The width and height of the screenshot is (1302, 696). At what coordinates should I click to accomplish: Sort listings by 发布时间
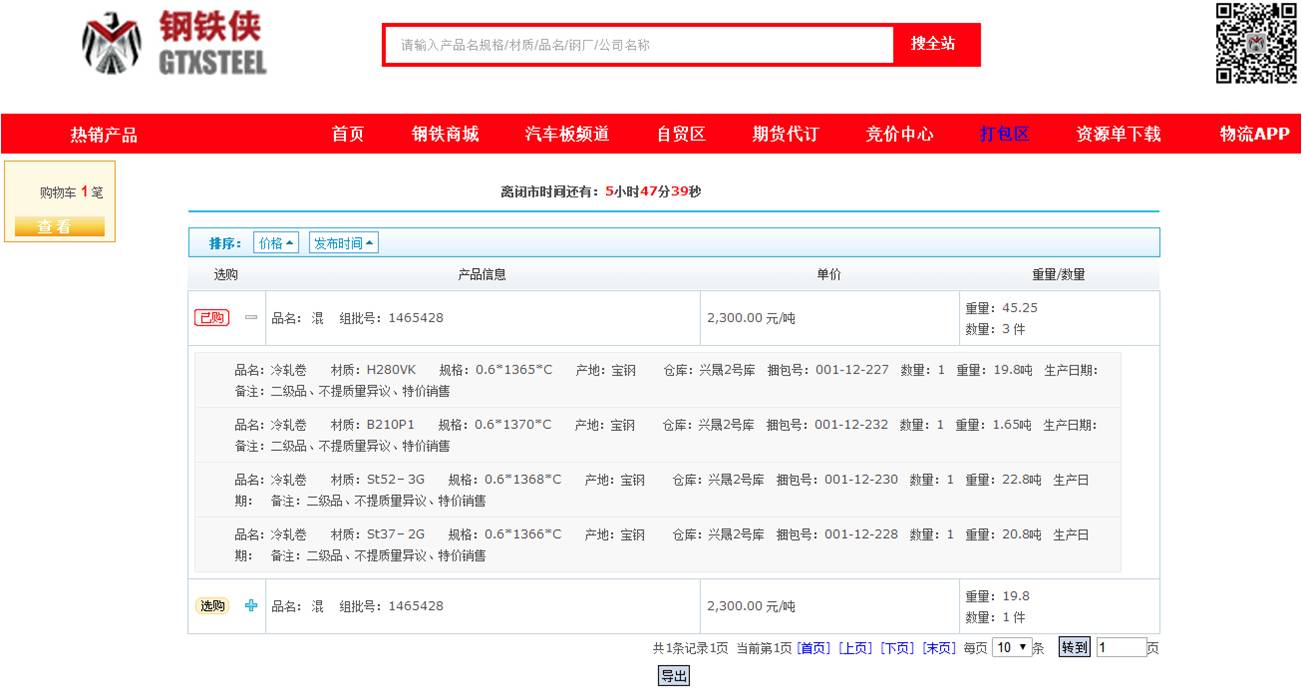[x=343, y=243]
